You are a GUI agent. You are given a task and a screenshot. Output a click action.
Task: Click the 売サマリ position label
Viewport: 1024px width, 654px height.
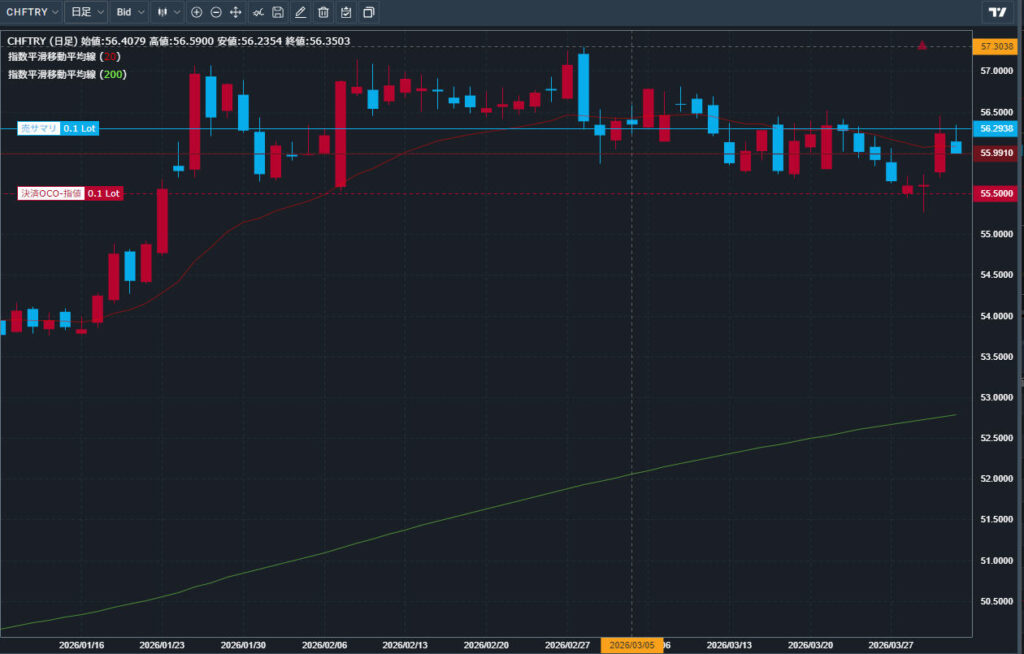point(38,129)
